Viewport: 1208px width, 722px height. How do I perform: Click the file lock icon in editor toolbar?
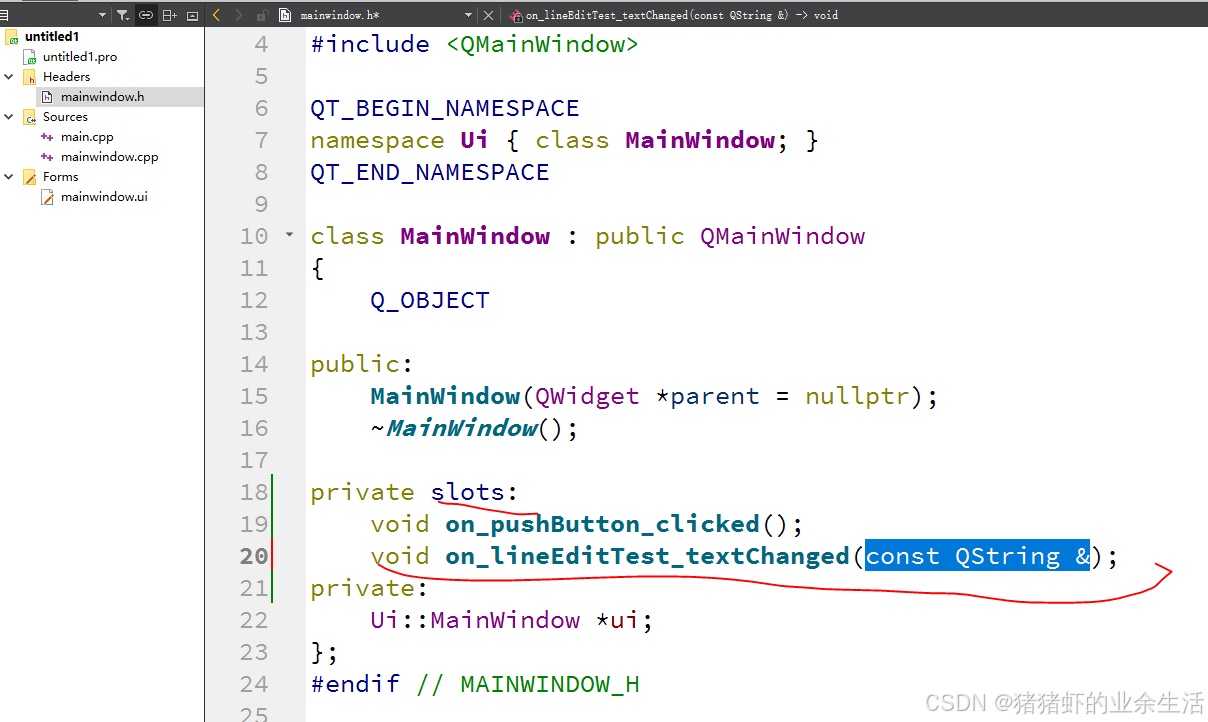pos(262,15)
